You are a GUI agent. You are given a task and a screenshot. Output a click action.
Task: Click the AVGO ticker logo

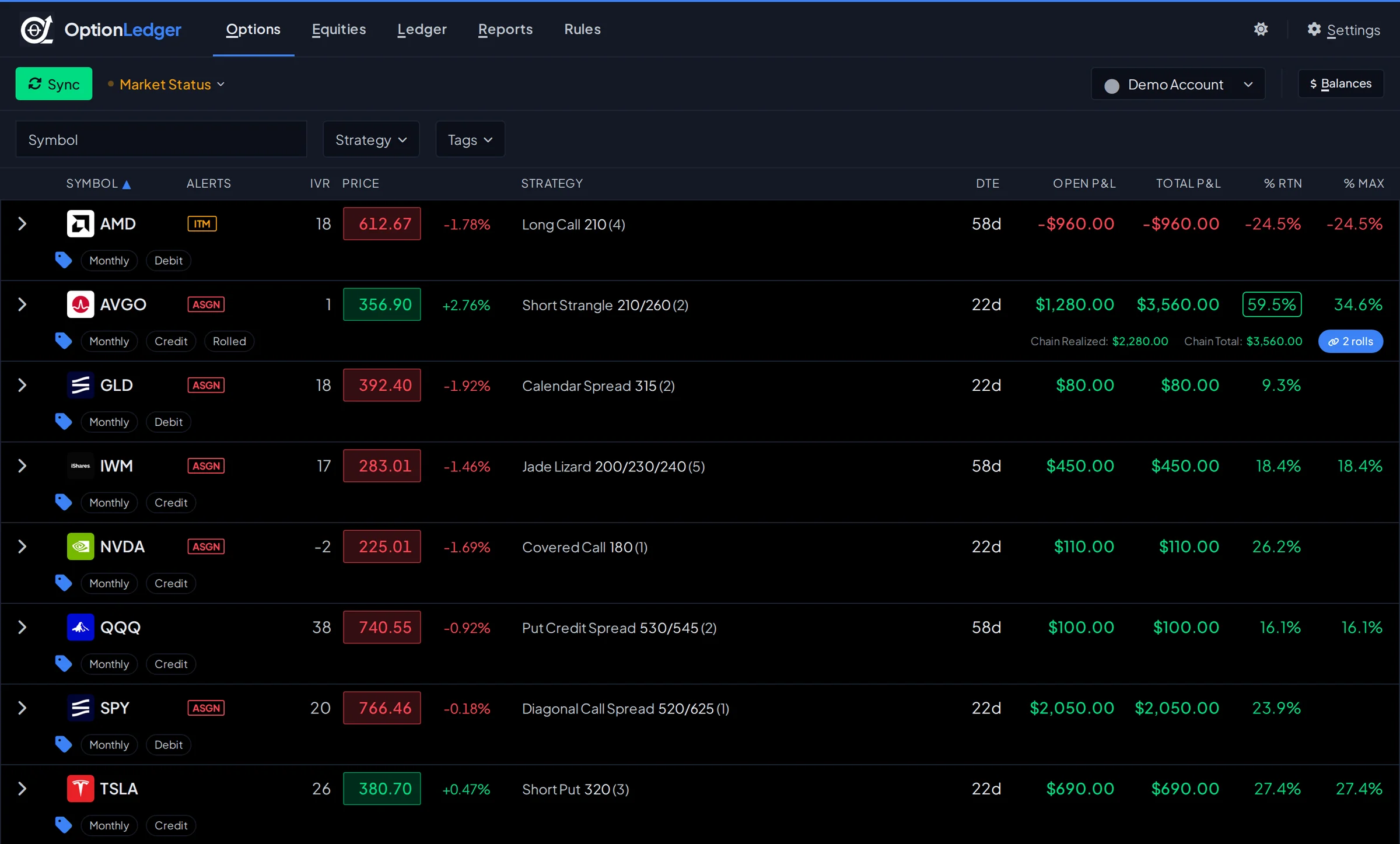point(80,304)
